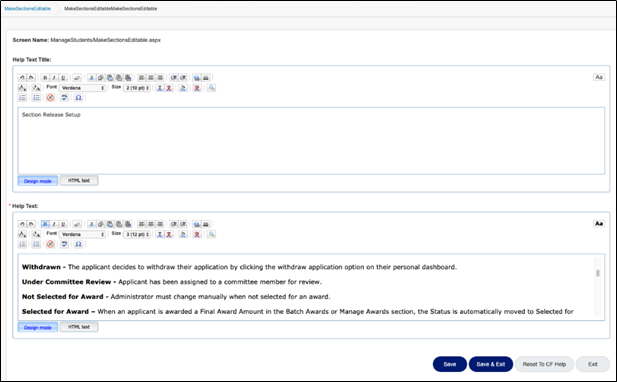Viewport: 617px width, 382px height.
Task: Insert image in Help Text Title editor
Action: (x=197, y=78)
